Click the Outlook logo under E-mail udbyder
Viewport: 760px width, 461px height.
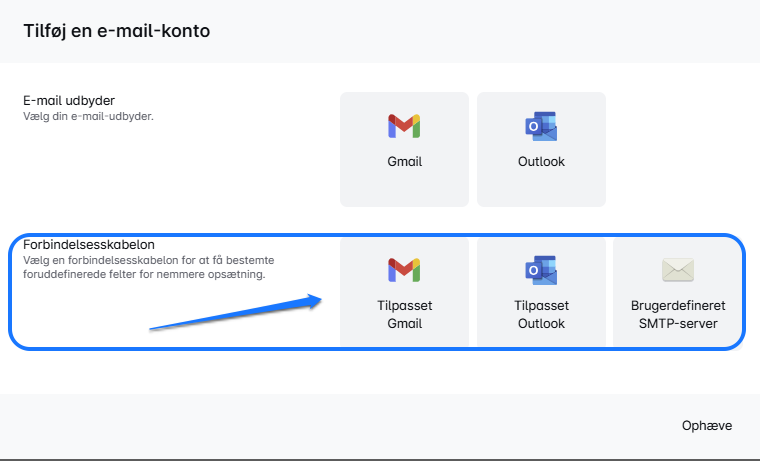point(541,126)
